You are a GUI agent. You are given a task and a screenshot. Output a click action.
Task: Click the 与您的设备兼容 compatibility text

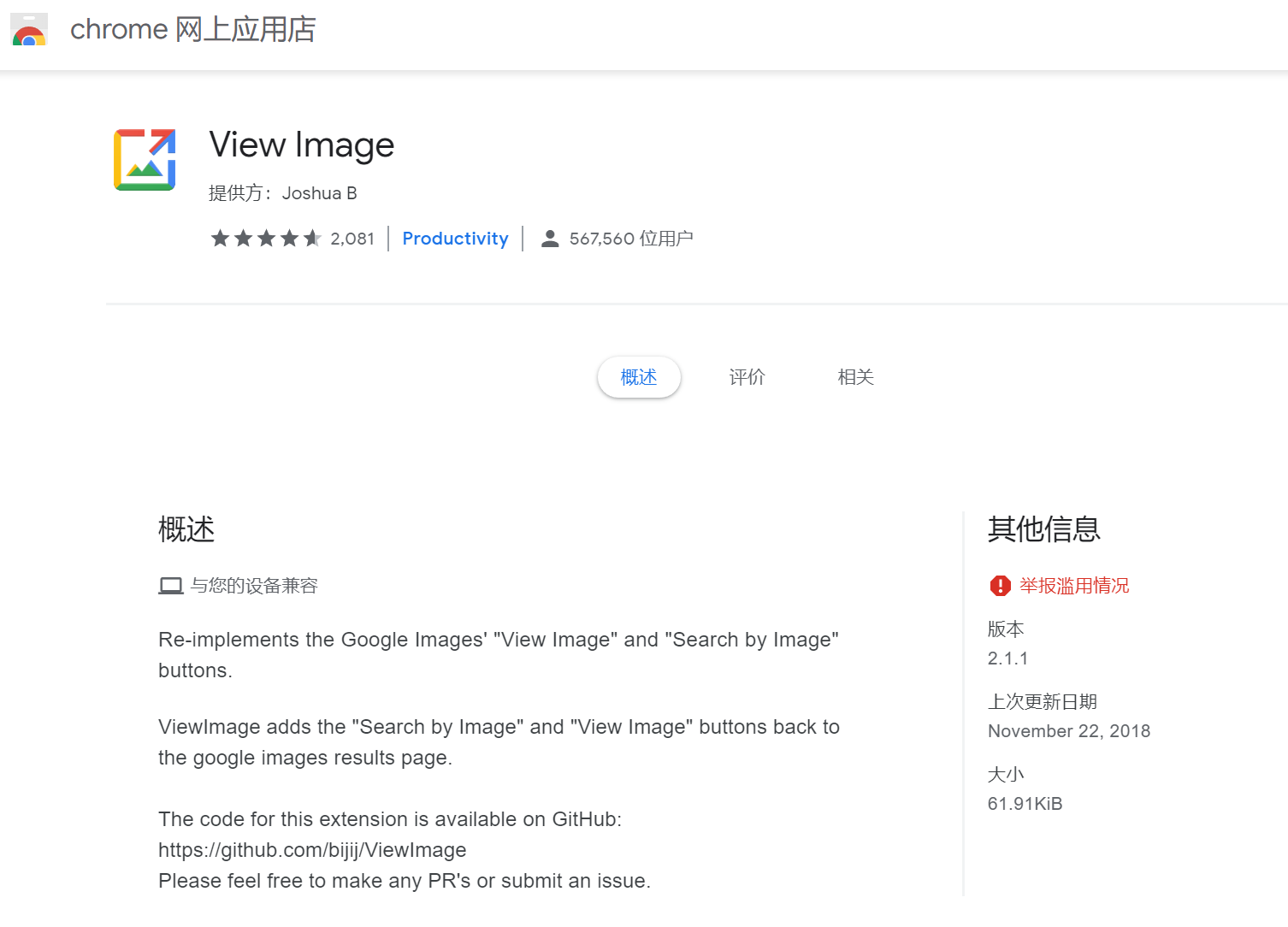pyautogui.click(x=254, y=586)
